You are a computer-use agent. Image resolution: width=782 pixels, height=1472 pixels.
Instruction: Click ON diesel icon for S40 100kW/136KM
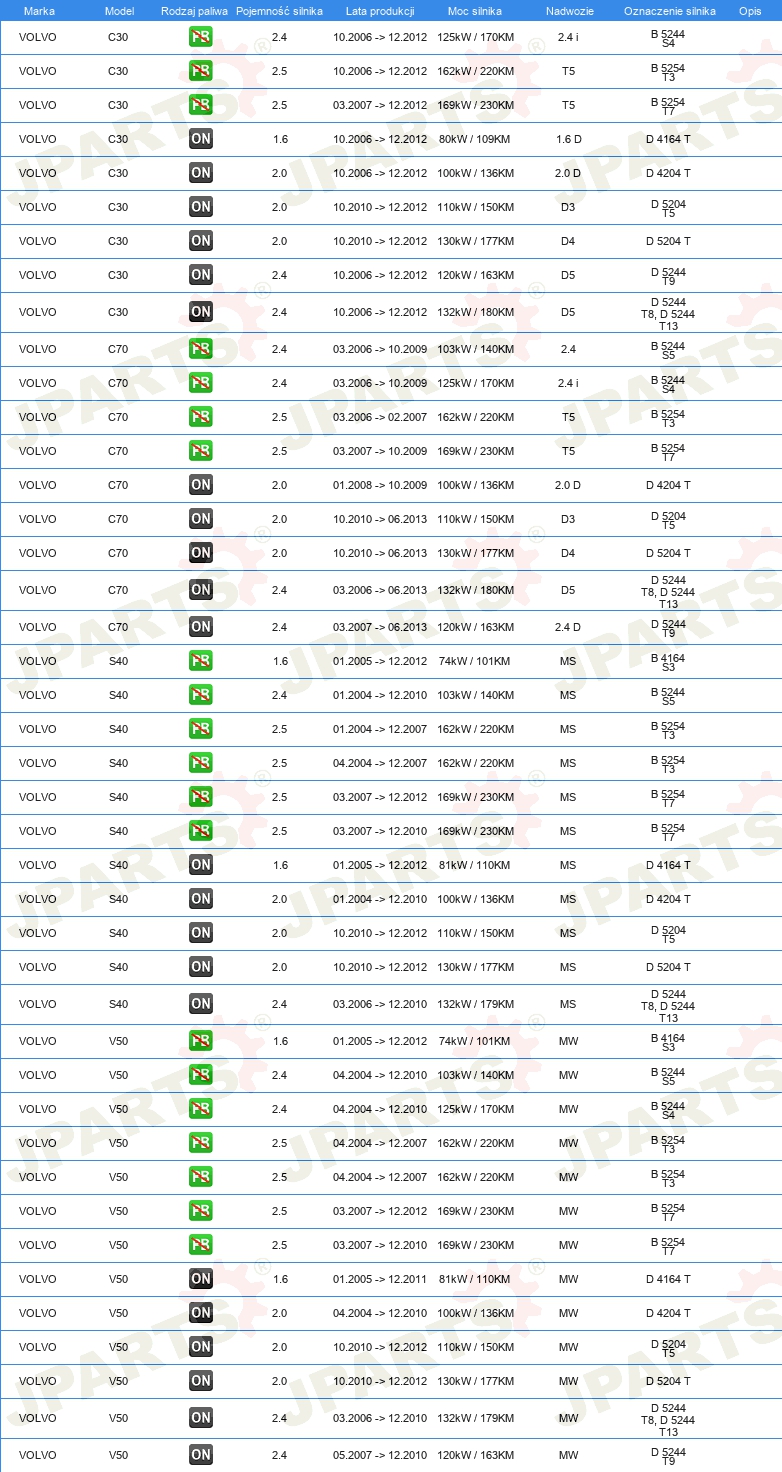201,899
